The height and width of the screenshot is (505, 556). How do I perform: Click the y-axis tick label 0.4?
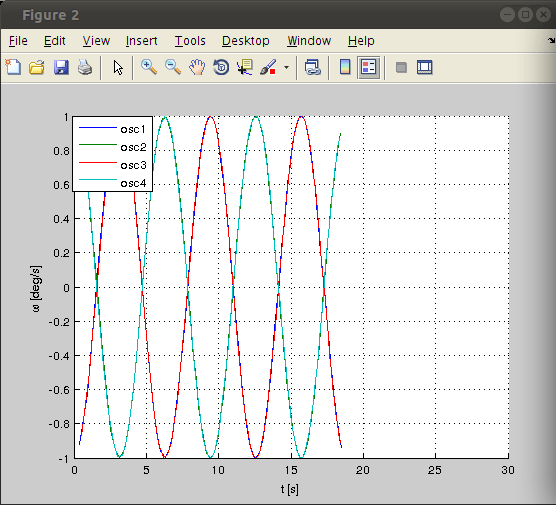click(61, 219)
